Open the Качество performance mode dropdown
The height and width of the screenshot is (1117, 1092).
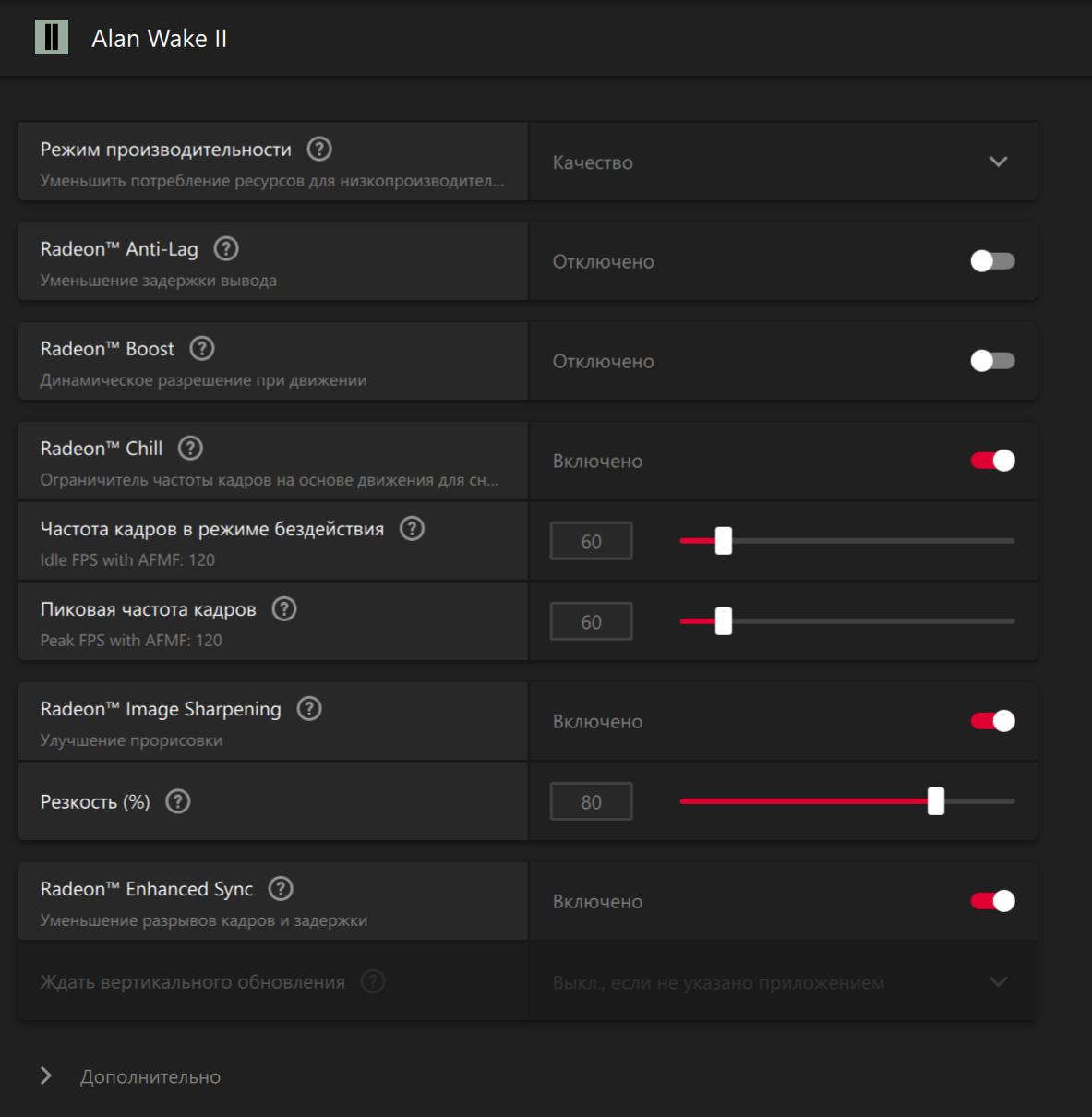point(783,162)
